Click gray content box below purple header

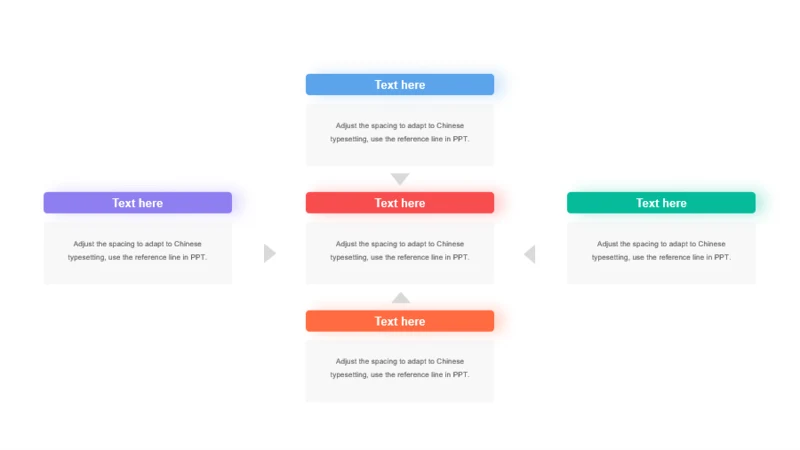point(138,253)
